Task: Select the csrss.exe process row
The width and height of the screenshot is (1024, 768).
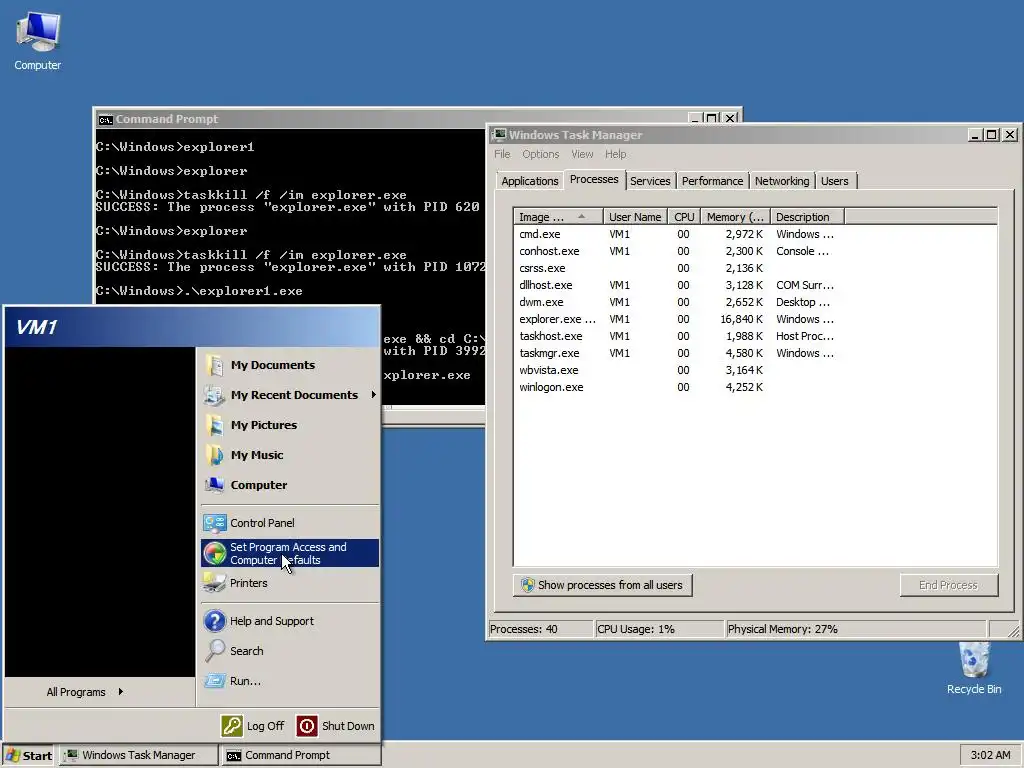Action: (x=756, y=268)
